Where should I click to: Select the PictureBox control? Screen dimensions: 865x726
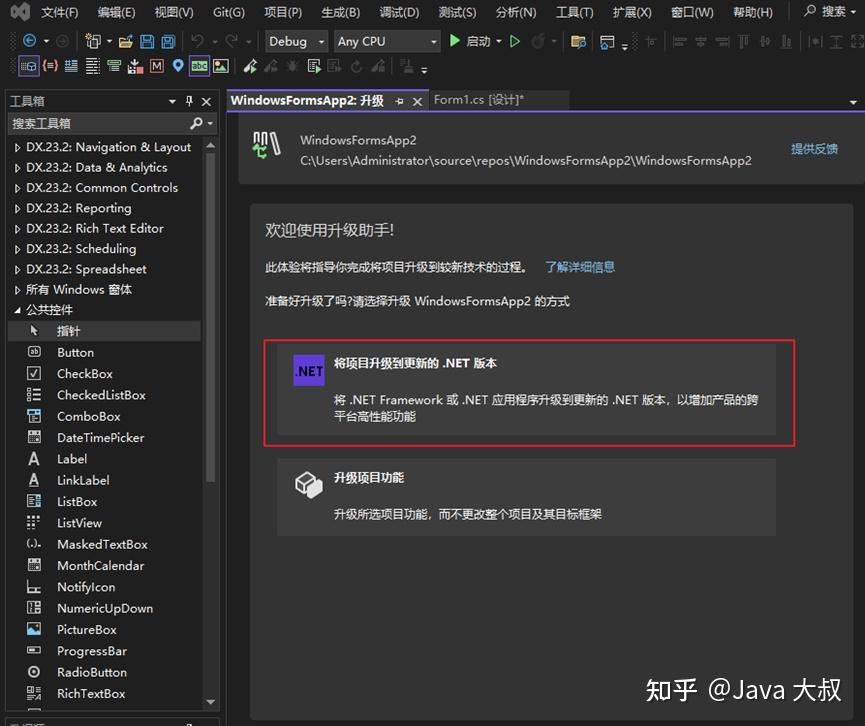[85, 629]
